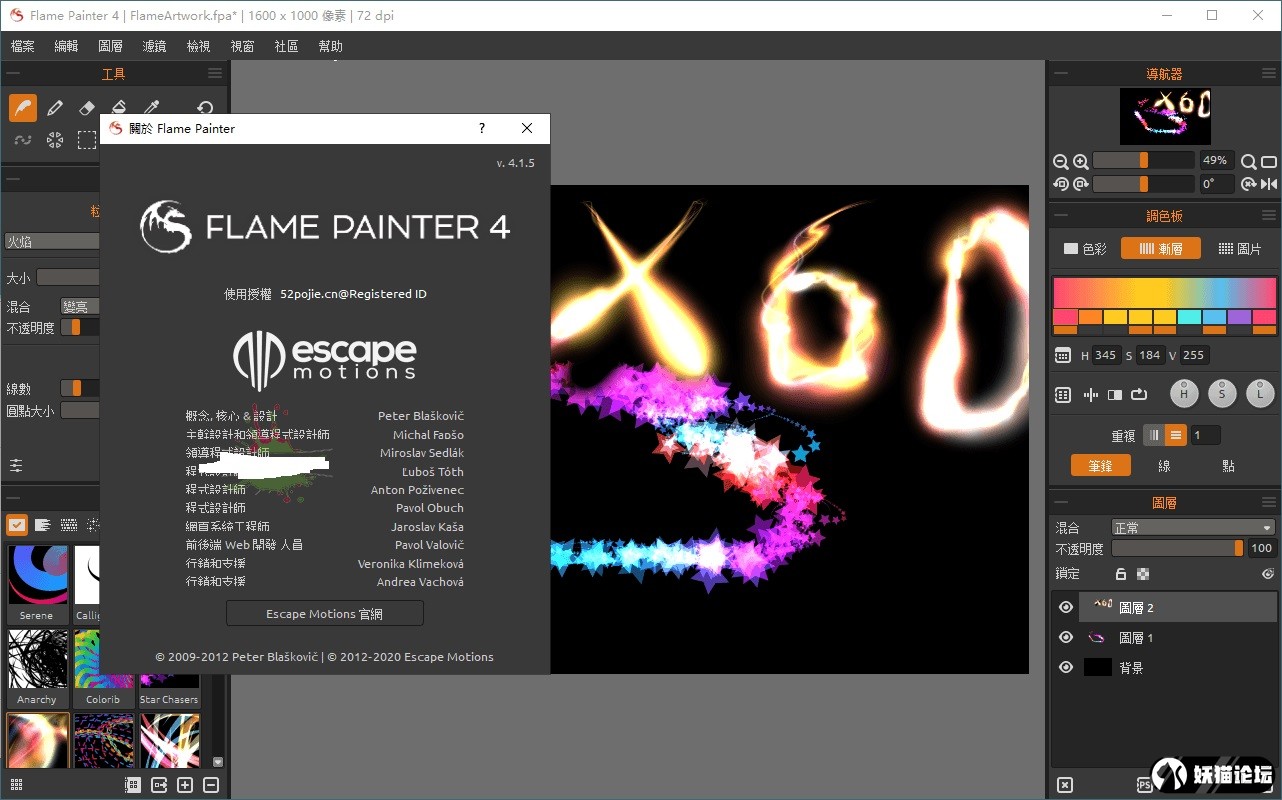Toggle the H knob button
This screenshot has height=800, width=1282.
click(x=1184, y=394)
